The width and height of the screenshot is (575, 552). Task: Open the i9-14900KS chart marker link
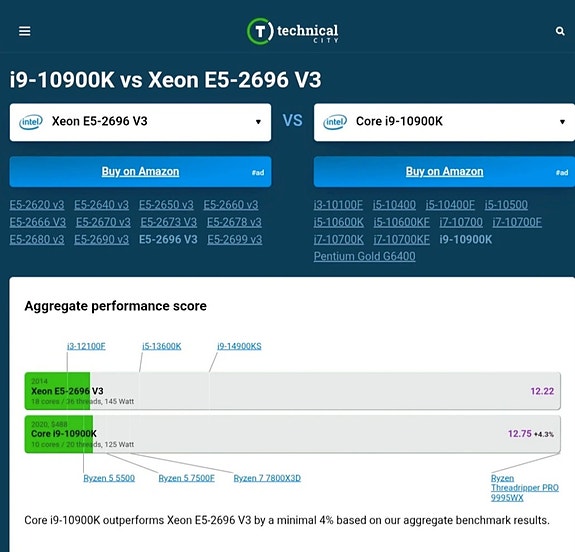pyautogui.click(x=239, y=346)
